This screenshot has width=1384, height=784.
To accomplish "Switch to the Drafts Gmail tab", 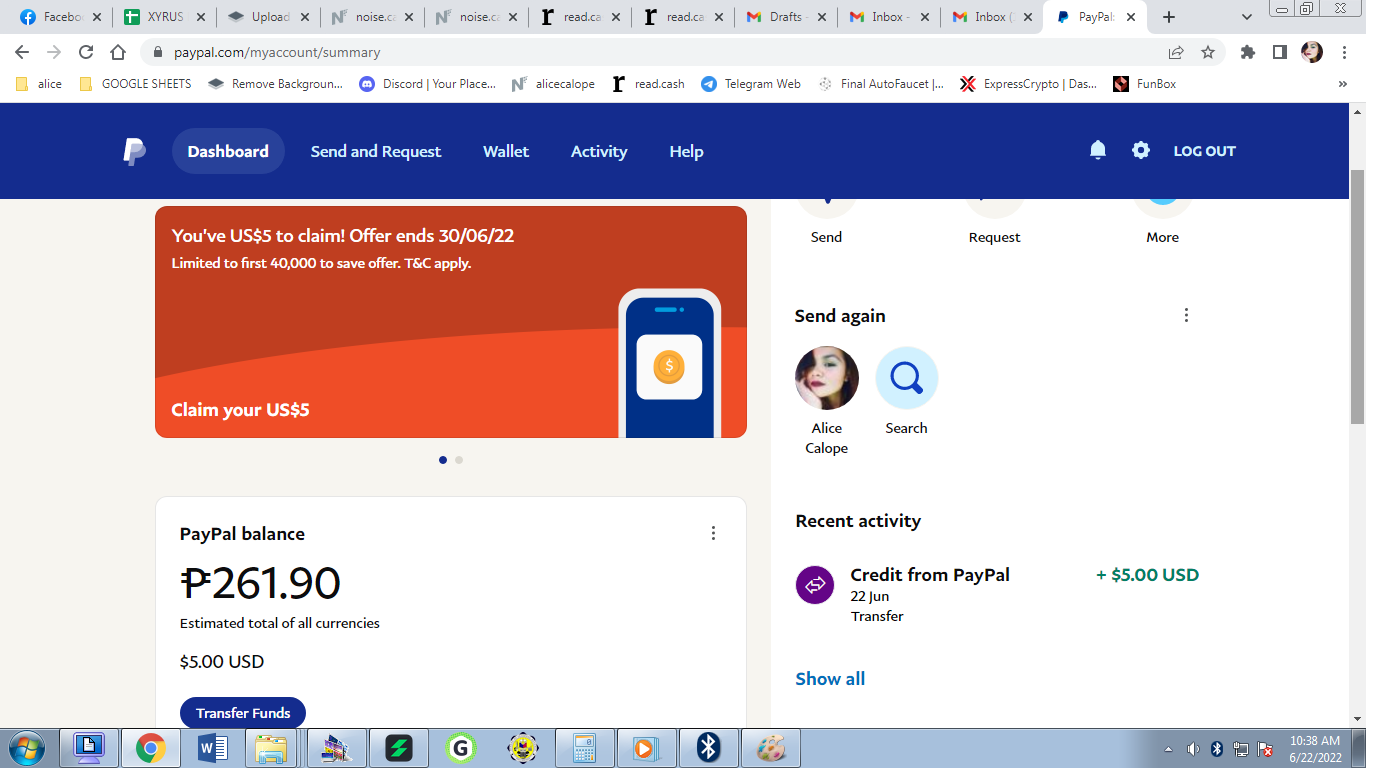I will pyautogui.click(x=787, y=17).
